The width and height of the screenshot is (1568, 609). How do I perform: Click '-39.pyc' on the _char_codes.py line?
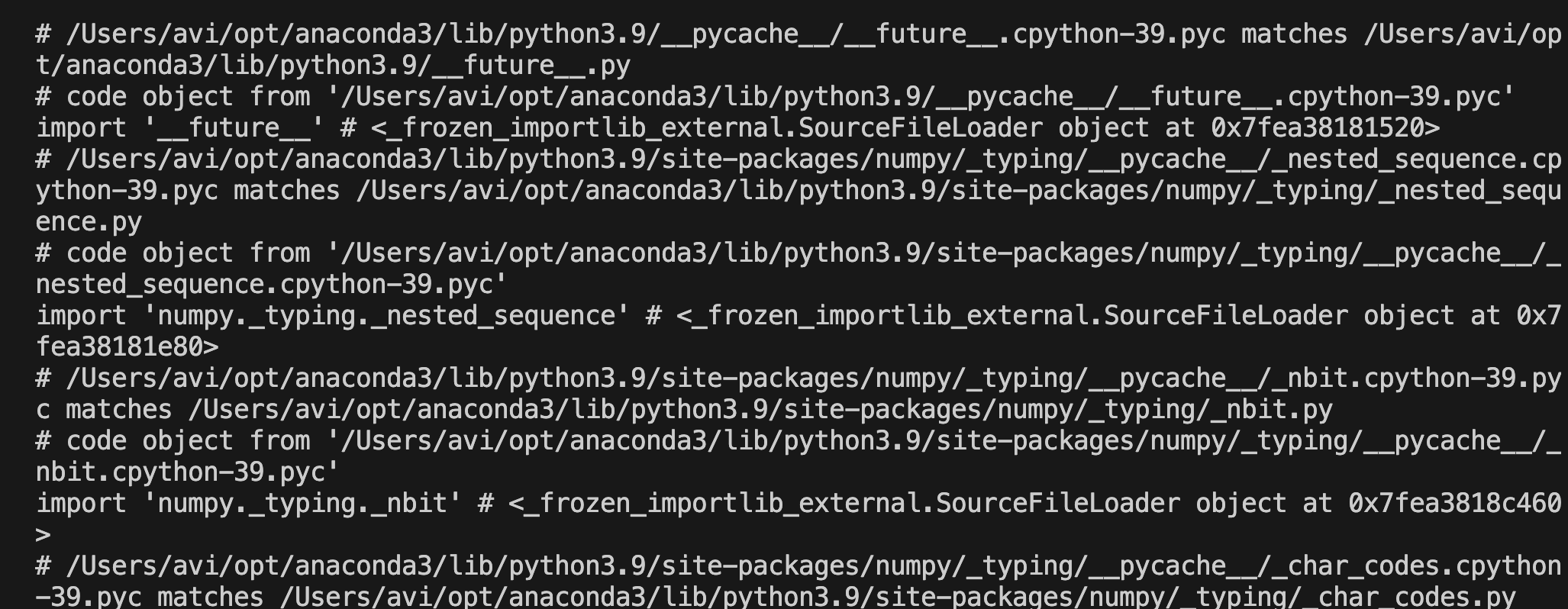click(89, 598)
